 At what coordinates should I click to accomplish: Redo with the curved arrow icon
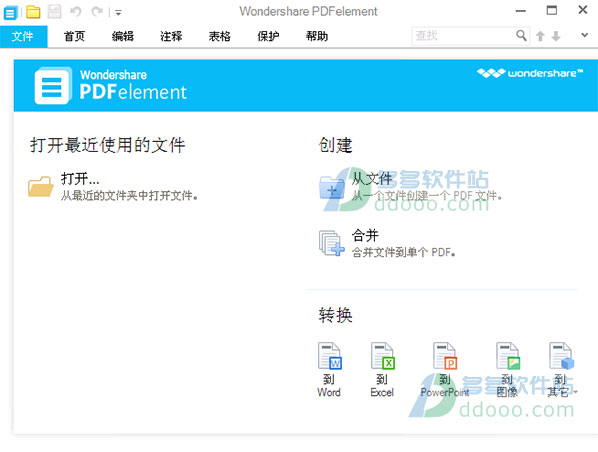(97, 12)
